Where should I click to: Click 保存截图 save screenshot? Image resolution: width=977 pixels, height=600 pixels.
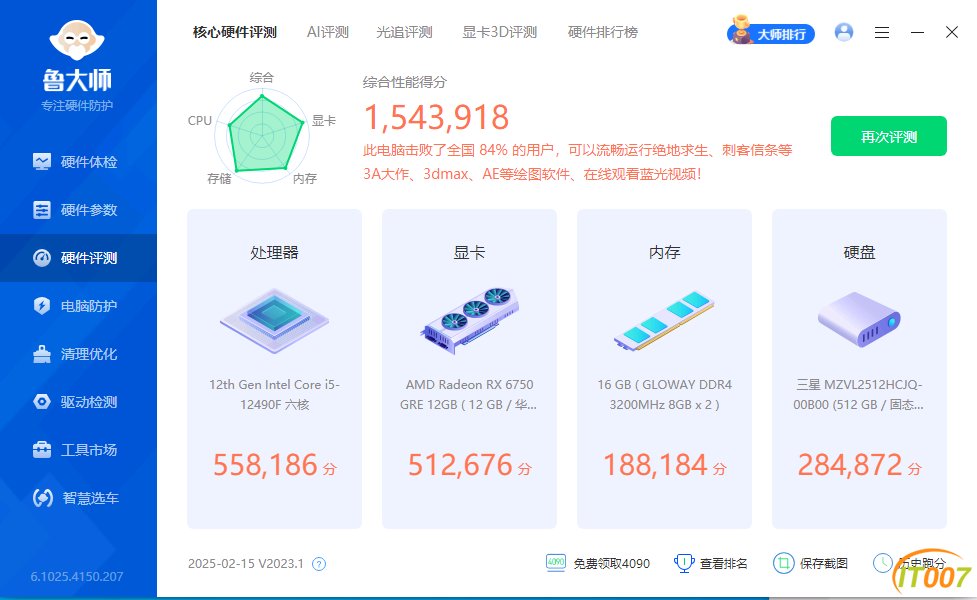(811, 563)
